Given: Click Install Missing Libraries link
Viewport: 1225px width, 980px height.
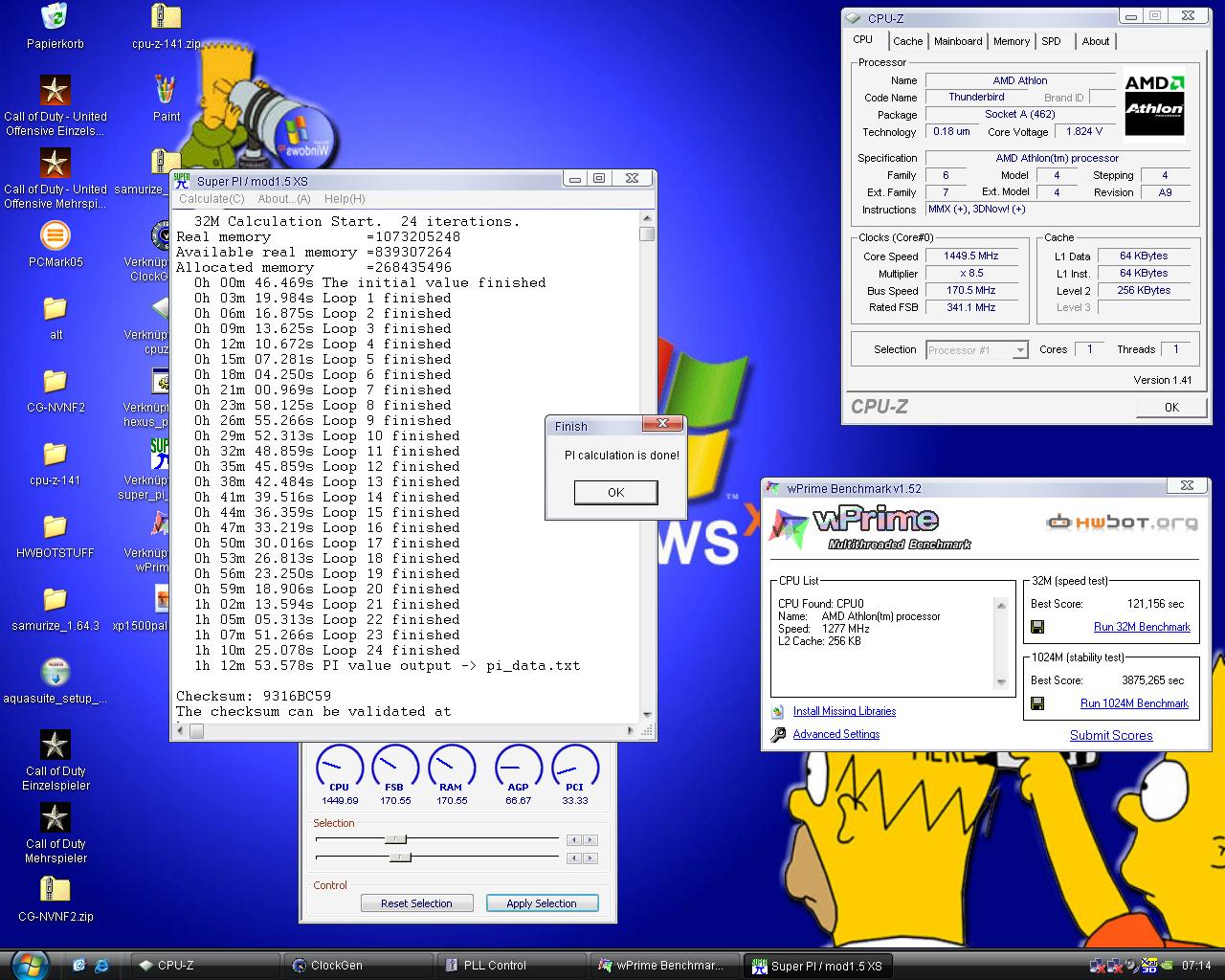Looking at the screenshot, I should point(844,712).
